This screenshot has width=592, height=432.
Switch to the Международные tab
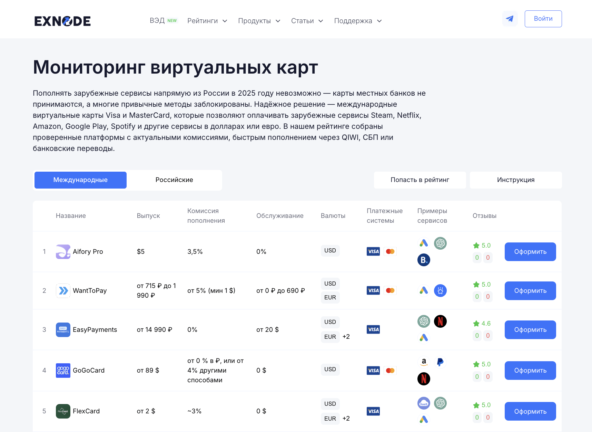tap(80, 180)
